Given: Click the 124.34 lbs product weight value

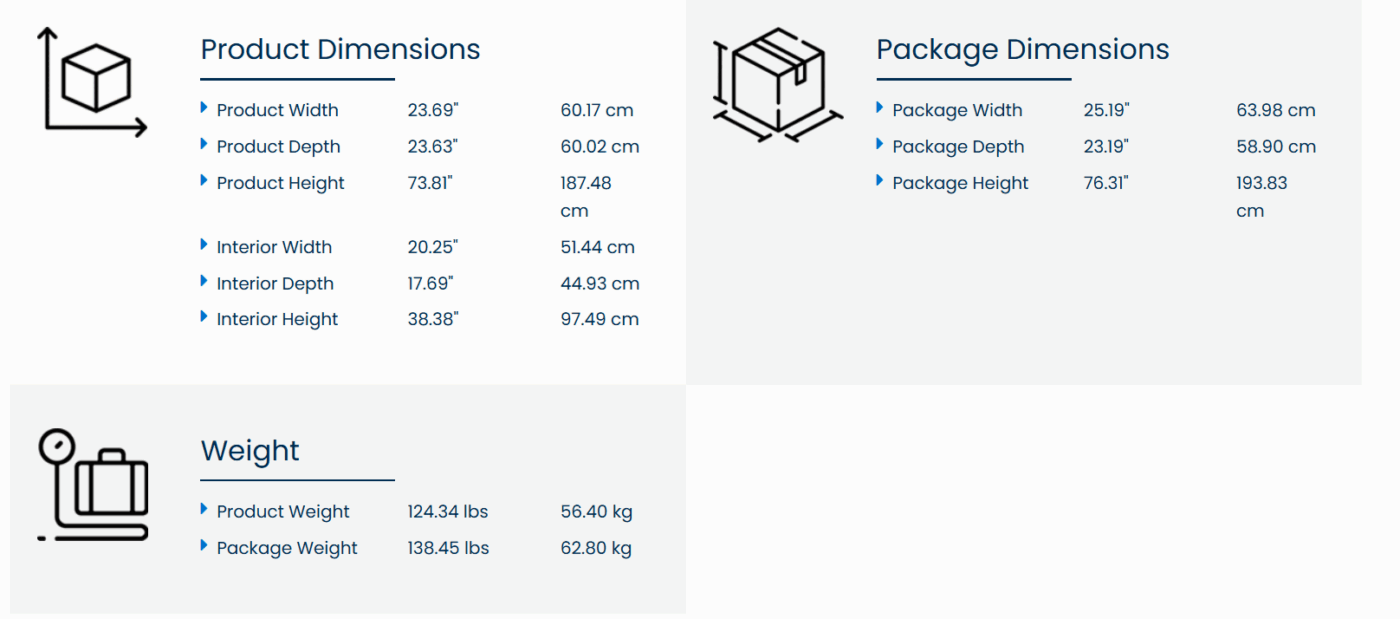Looking at the screenshot, I should 447,512.
